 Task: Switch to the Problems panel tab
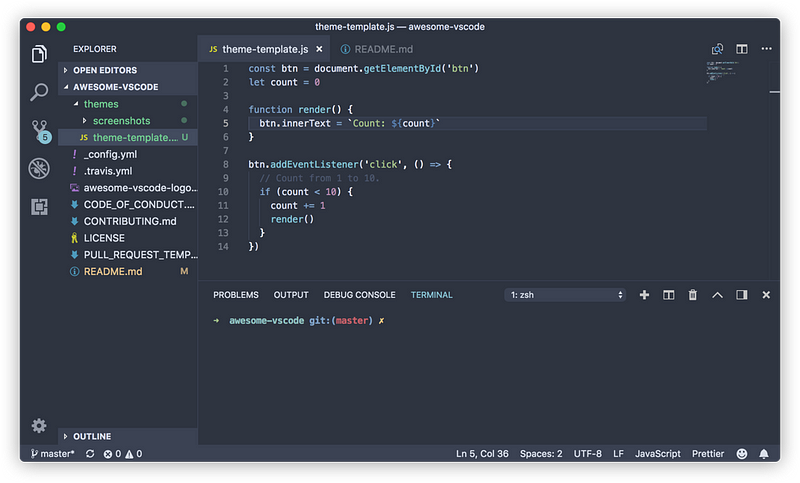click(236, 295)
